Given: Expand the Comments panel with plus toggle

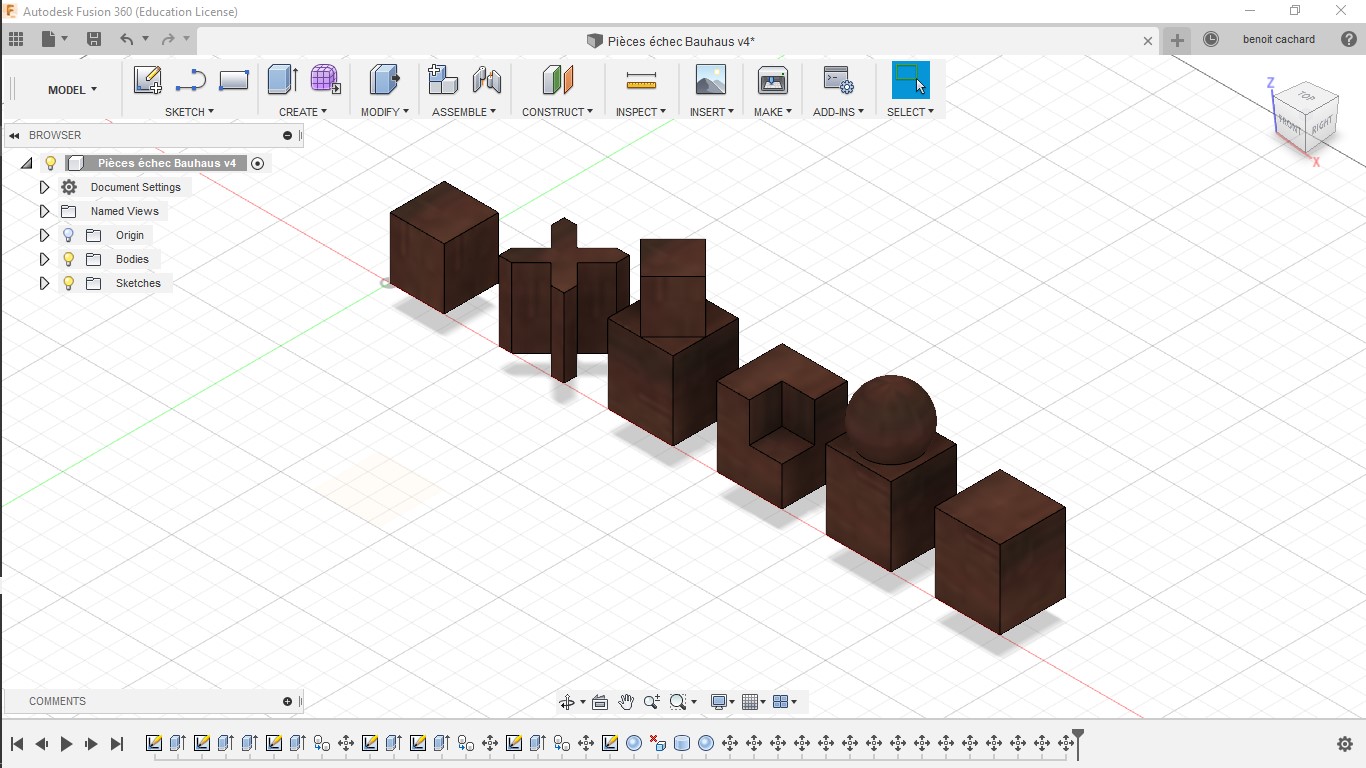Looking at the screenshot, I should coord(287,701).
